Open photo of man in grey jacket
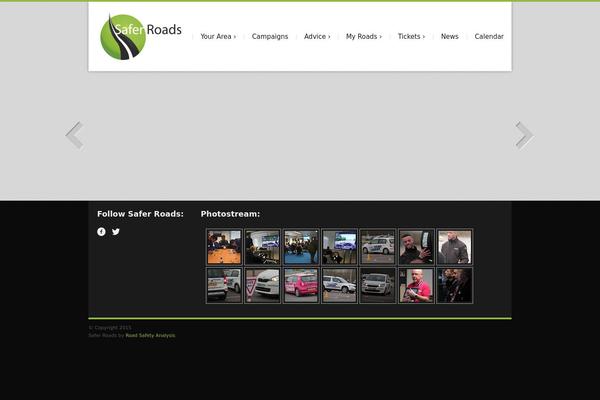The width and height of the screenshot is (600, 400). tap(455, 247)
